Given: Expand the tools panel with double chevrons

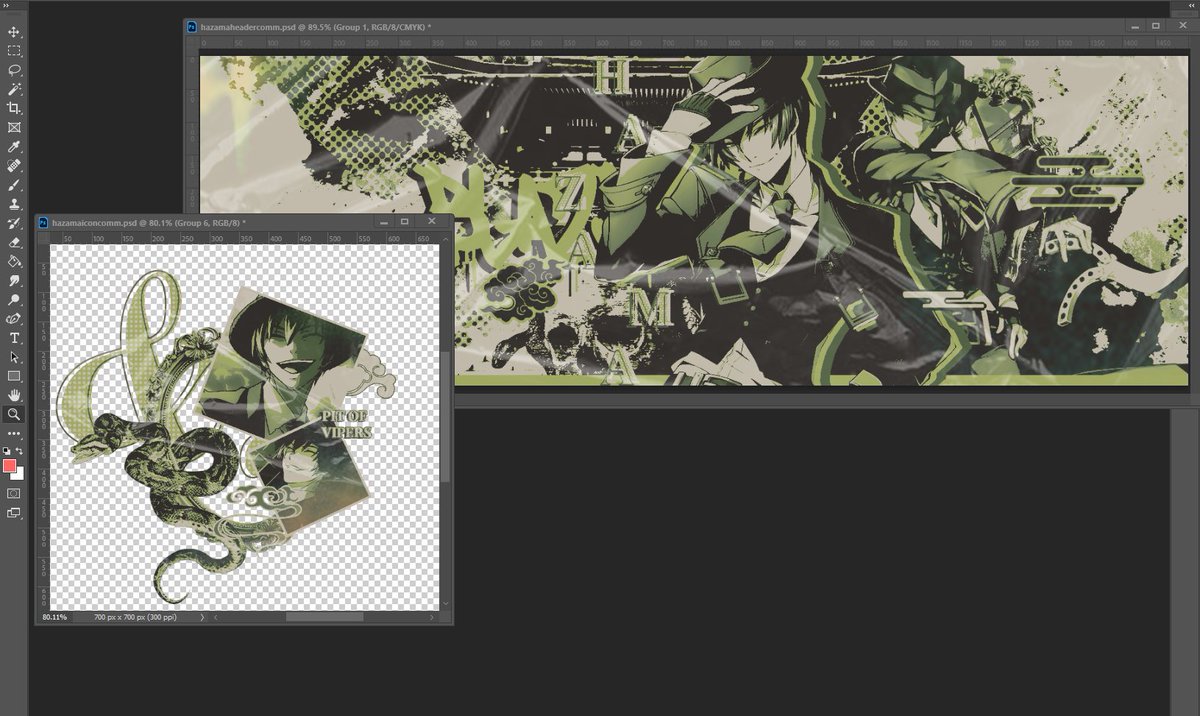Looking at the screenshot, I should click(x=8, y=5).
